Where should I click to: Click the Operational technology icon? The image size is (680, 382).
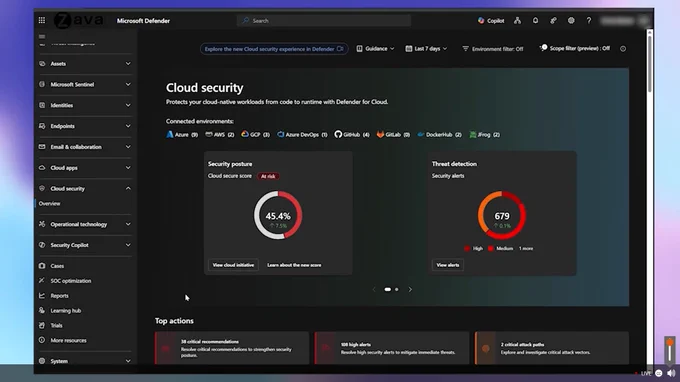click(x=42, y=224)
